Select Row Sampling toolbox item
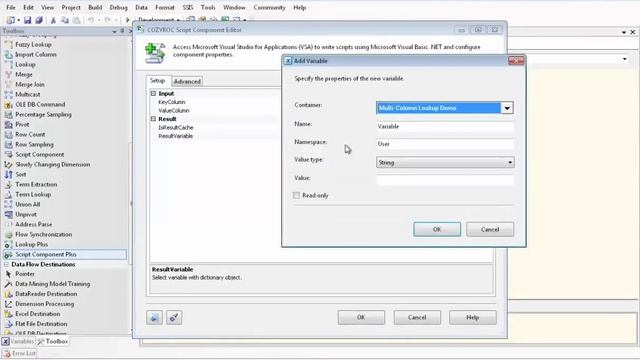The image size is (640, 360). coord(34,144)
